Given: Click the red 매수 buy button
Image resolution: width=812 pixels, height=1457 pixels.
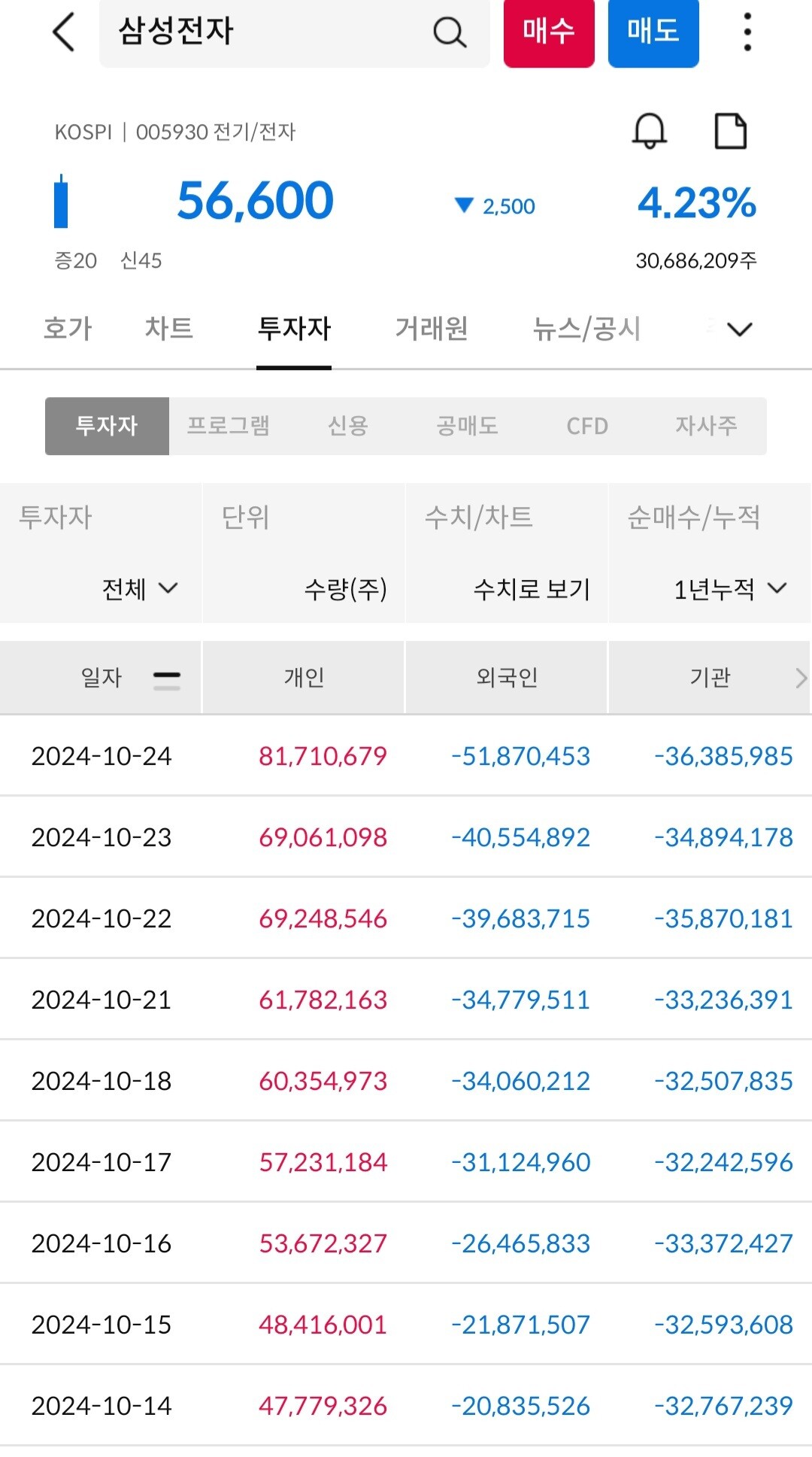Looking at the screenshot, I should [549, 32].
